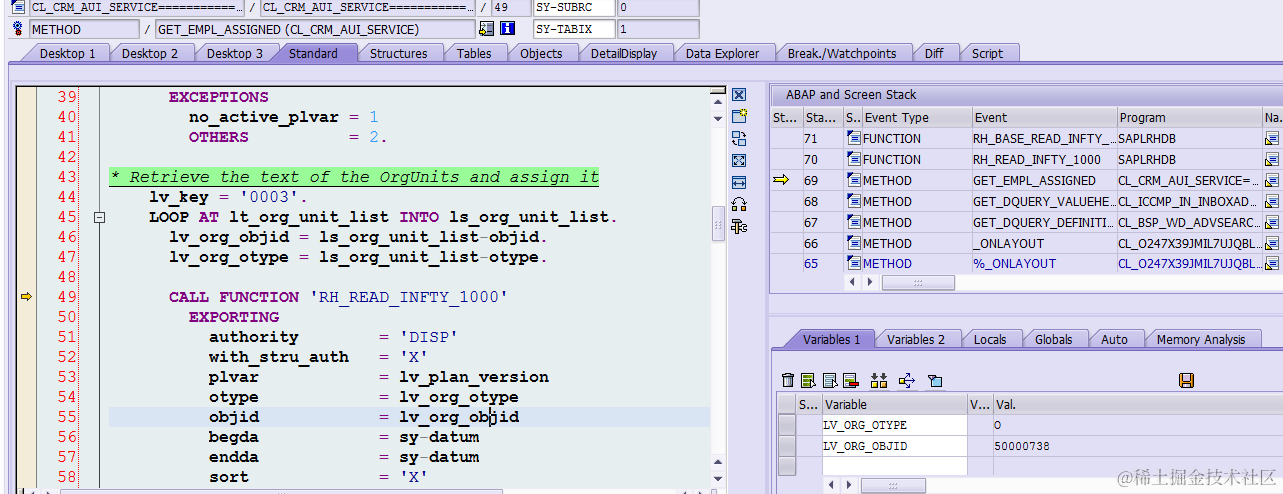Open the Locals tab
This screenshot has height=494, width=1283.
pos(990,340)
